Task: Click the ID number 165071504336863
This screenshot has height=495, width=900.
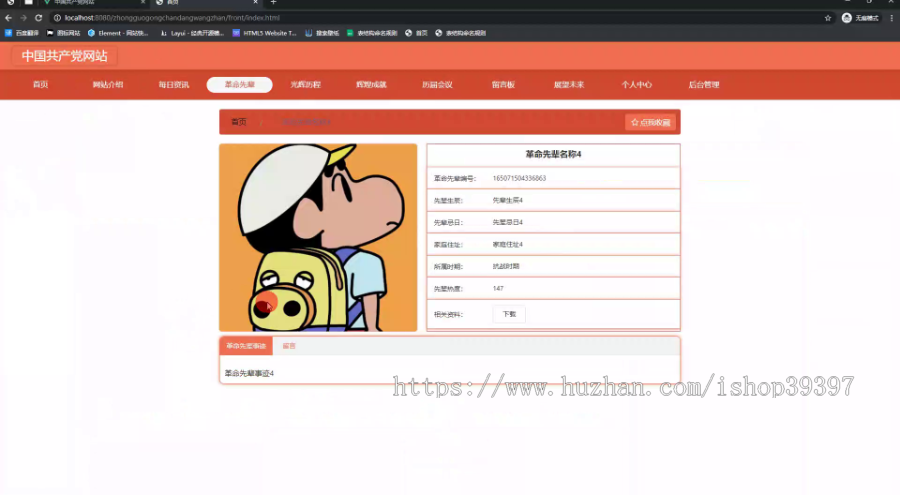Action: point(519,178)
